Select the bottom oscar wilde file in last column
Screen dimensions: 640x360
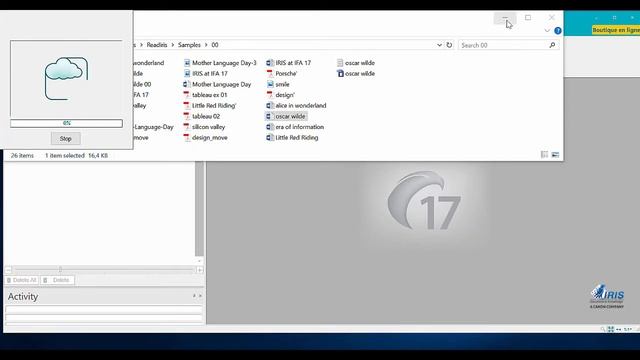click(x=356, y=73)
